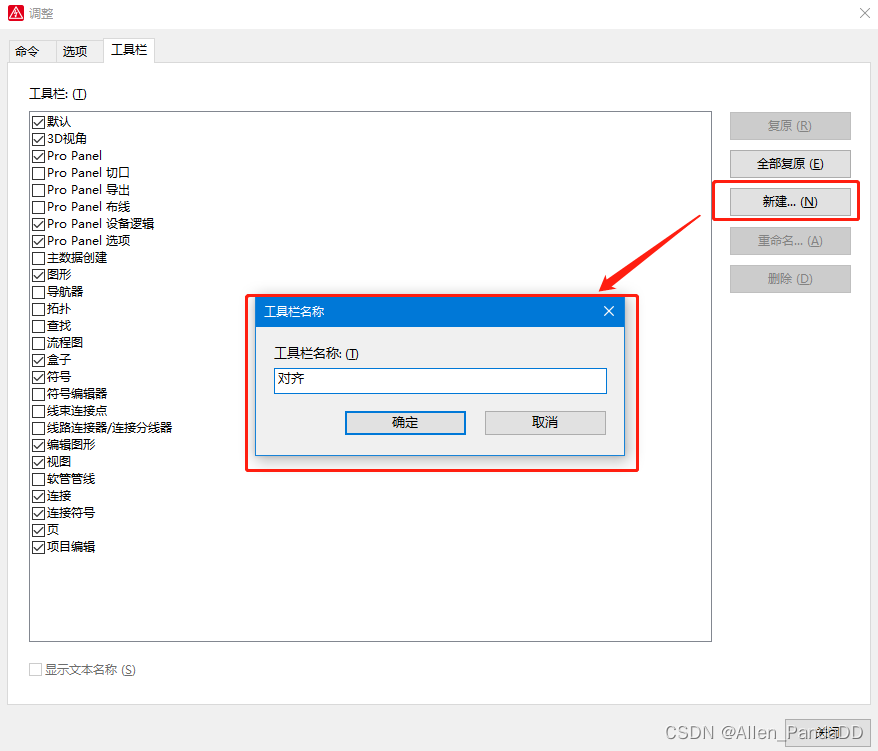Viewport: 878px width, 751px height.
Task: Uncheck the 视图 checkbox
Action: [x=39, y=462]
